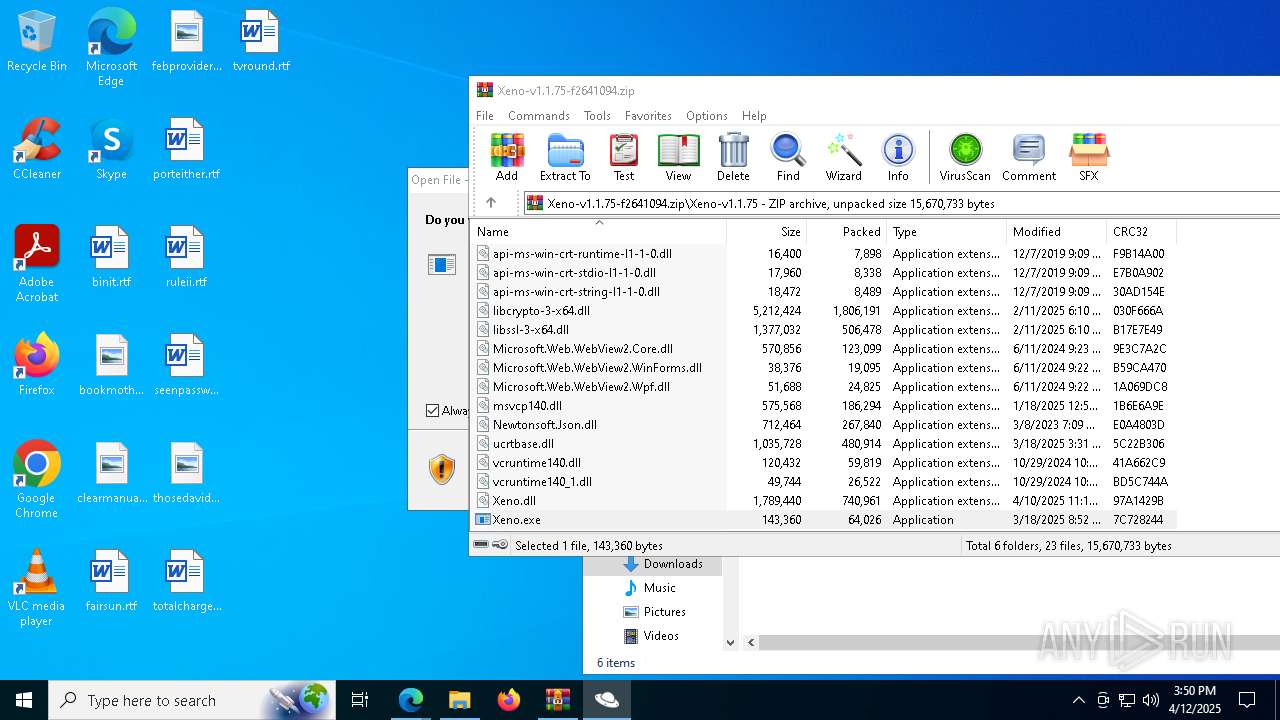
Task: Open the Favorites menu
Action: click(648, 116)
